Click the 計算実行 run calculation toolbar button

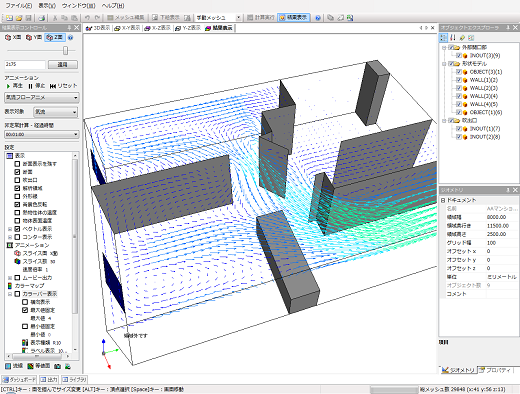point(260,18)
